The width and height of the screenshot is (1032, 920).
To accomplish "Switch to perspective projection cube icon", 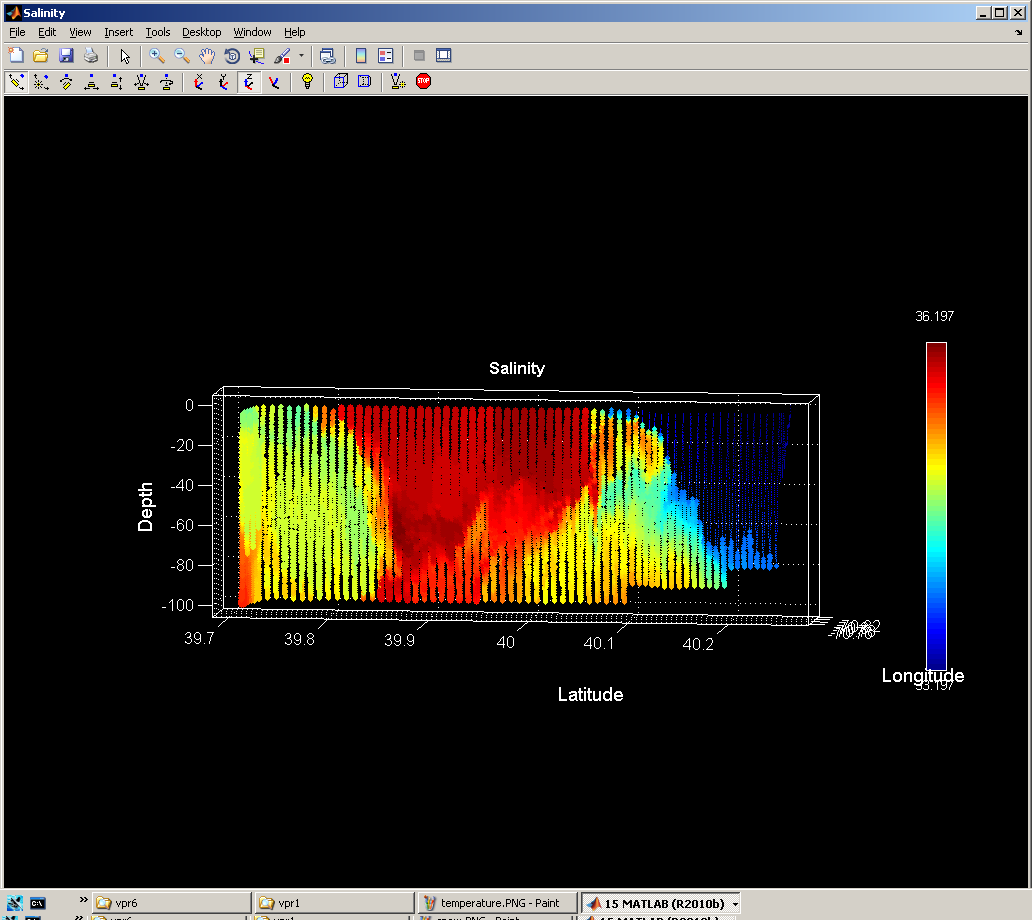I will click(x=365, y=82).
